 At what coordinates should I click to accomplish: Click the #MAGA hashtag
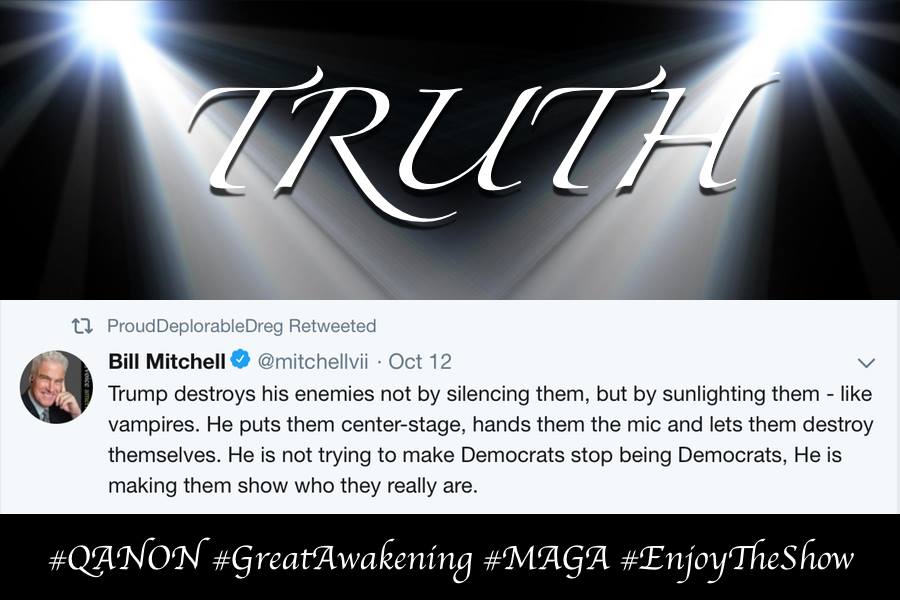pyautogui.click(x=546, y=558)
